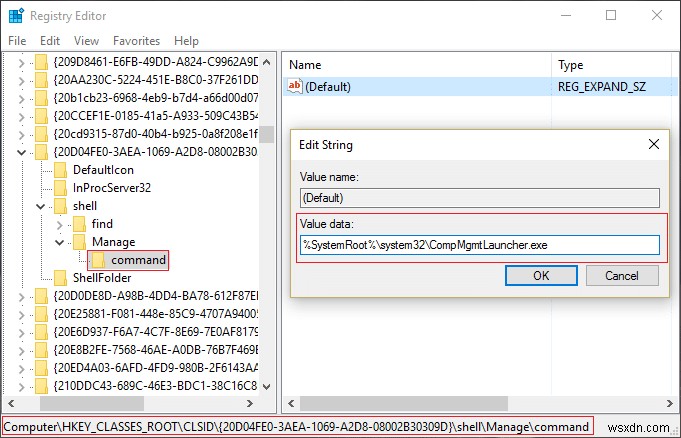This screenshot has width=681, height=438.
Task: Click folder icon of {20AA230C-5224-451E key
Action: (x=41, y=80)
